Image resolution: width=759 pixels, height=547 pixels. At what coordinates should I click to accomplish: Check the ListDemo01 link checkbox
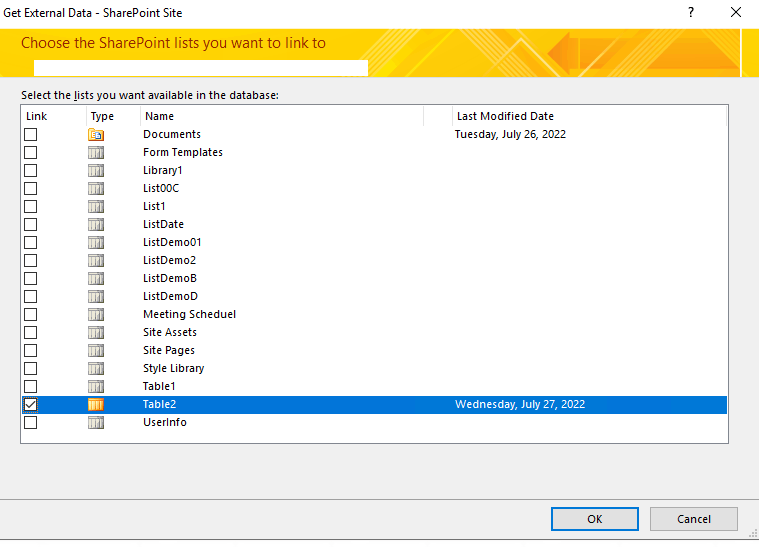point(30,243)
